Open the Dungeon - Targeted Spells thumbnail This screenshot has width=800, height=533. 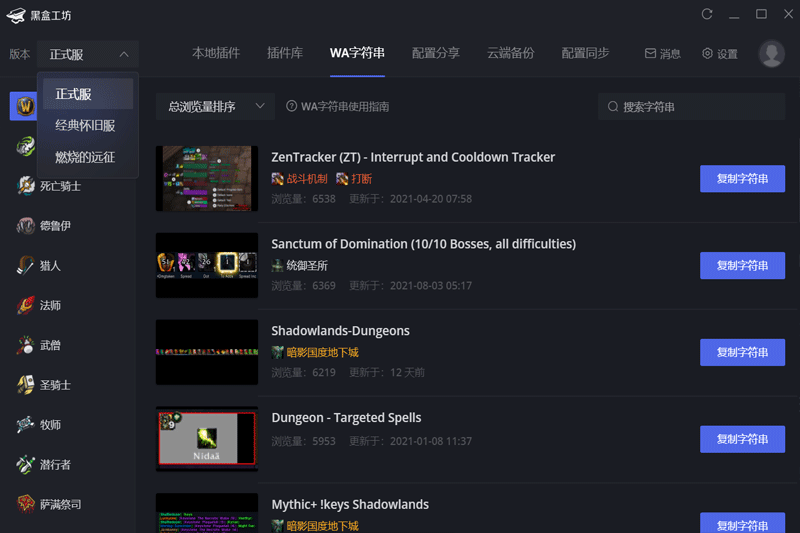tap(207, 438)
